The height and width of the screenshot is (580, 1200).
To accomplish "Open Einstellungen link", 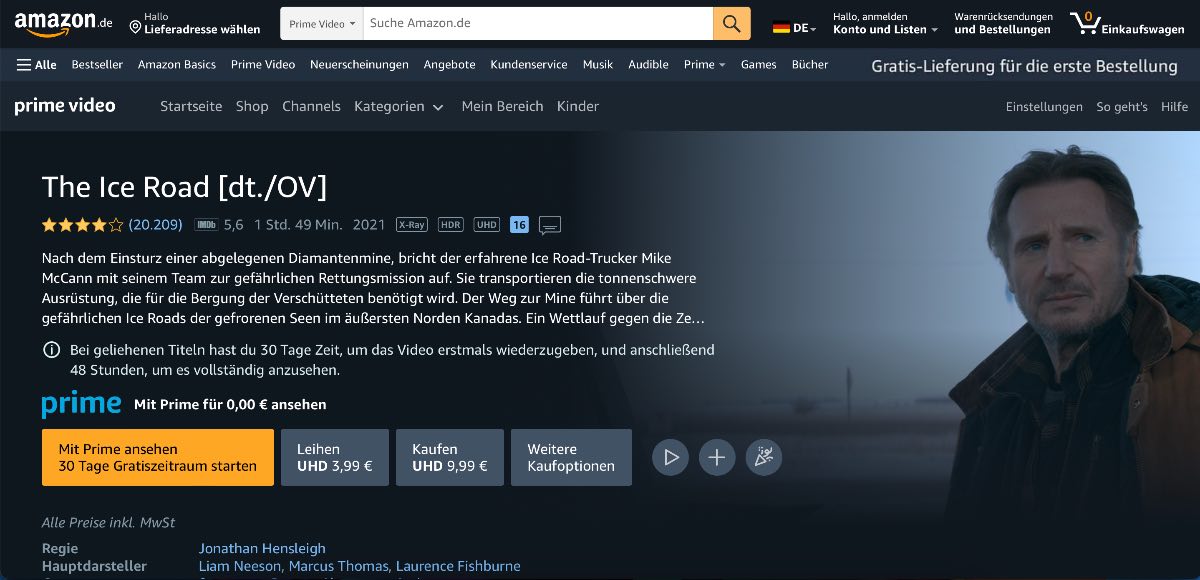I will point(1044,107).
